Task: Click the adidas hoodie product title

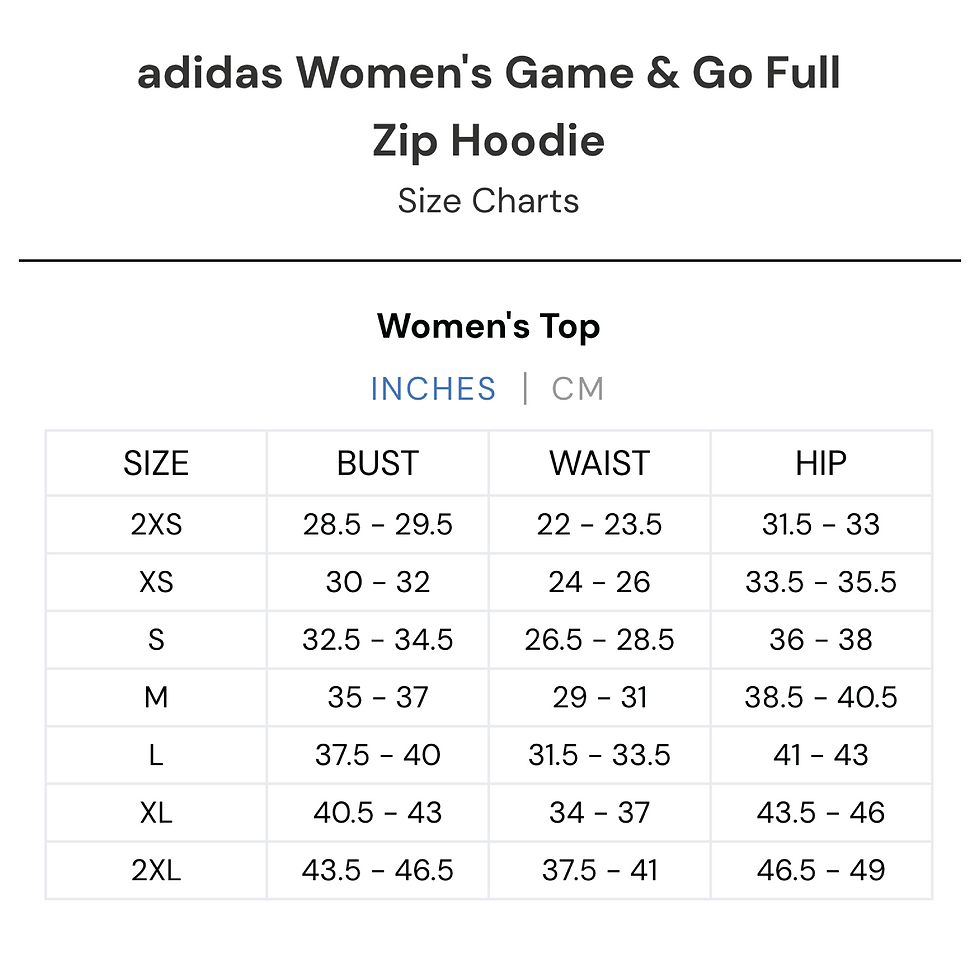Action: click(x=489, y=106)
